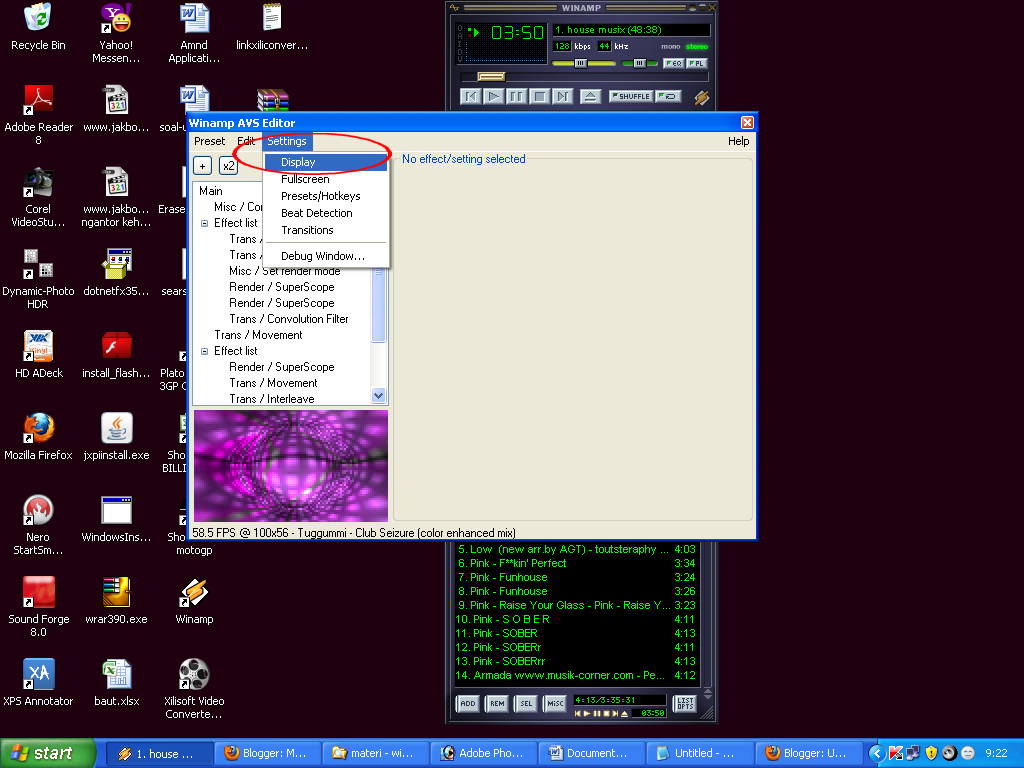Select Main item in AVS tree

(211, 191)
